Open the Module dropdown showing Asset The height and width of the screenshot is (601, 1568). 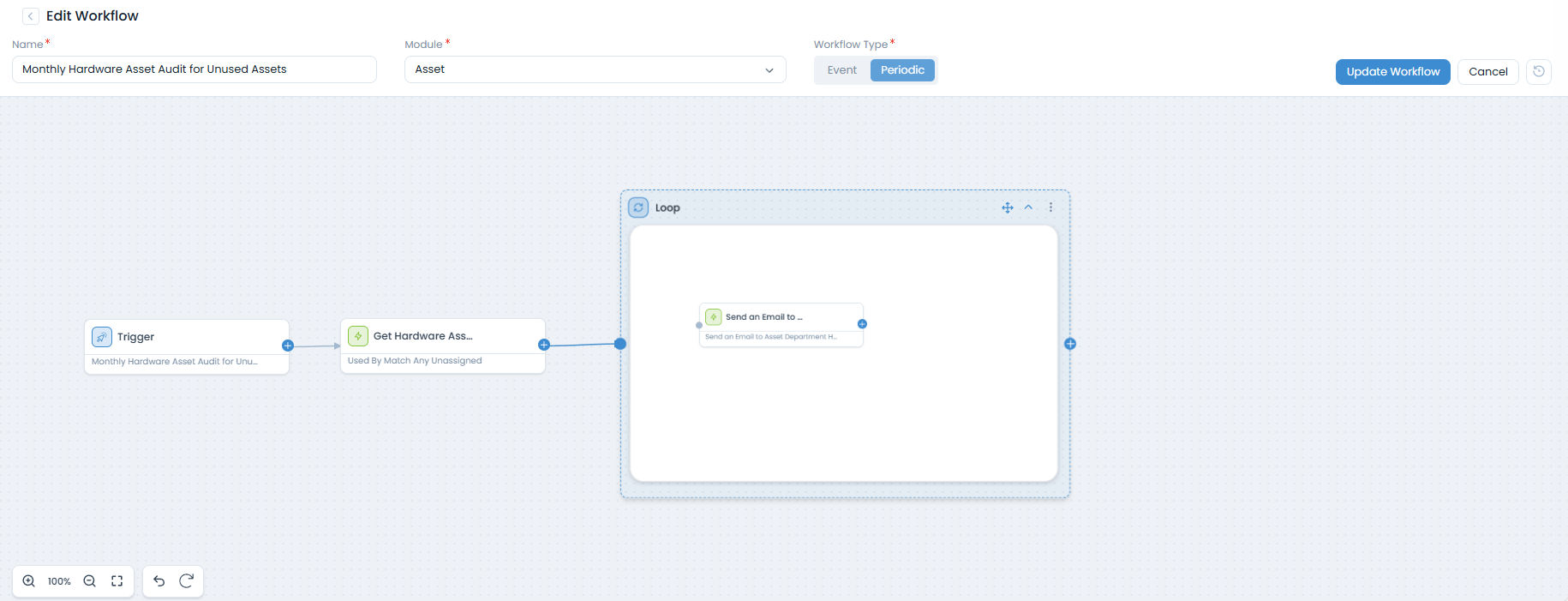[x=595, y=69]
